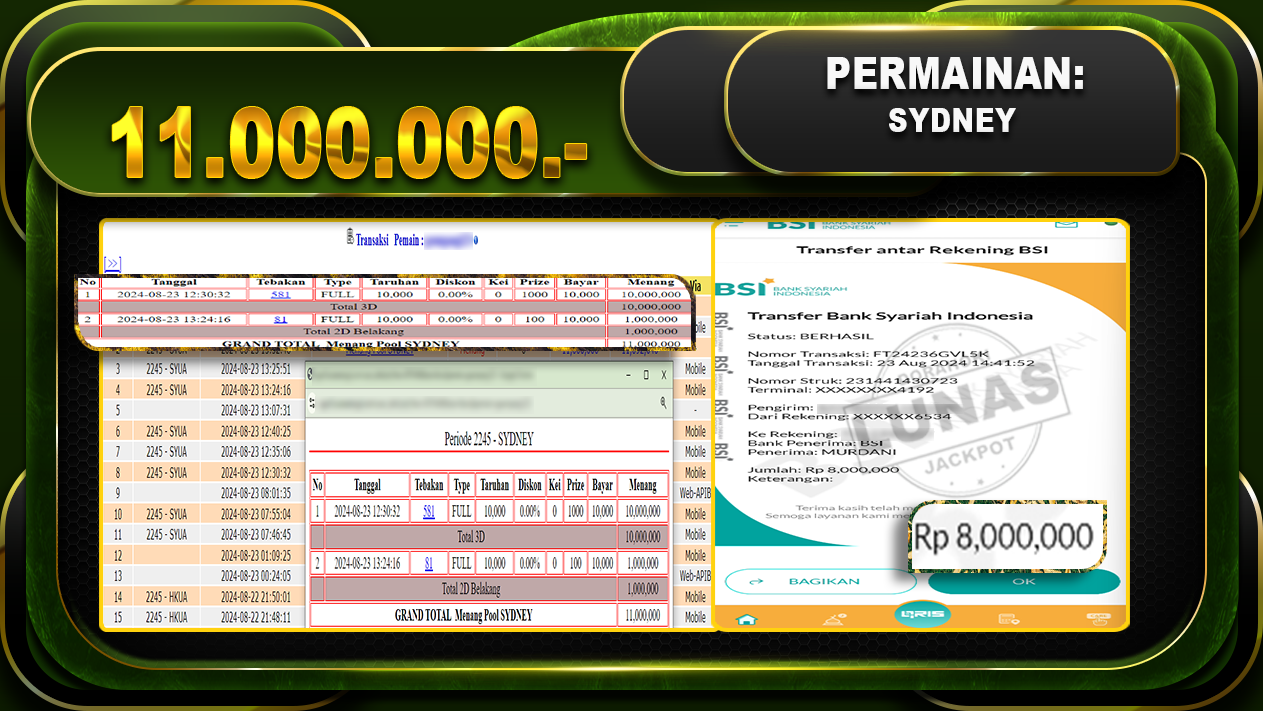Viewport: 1263px width, 711px height.
Task: Open the 581 Tebakan link
Action: tap(280, 293)
